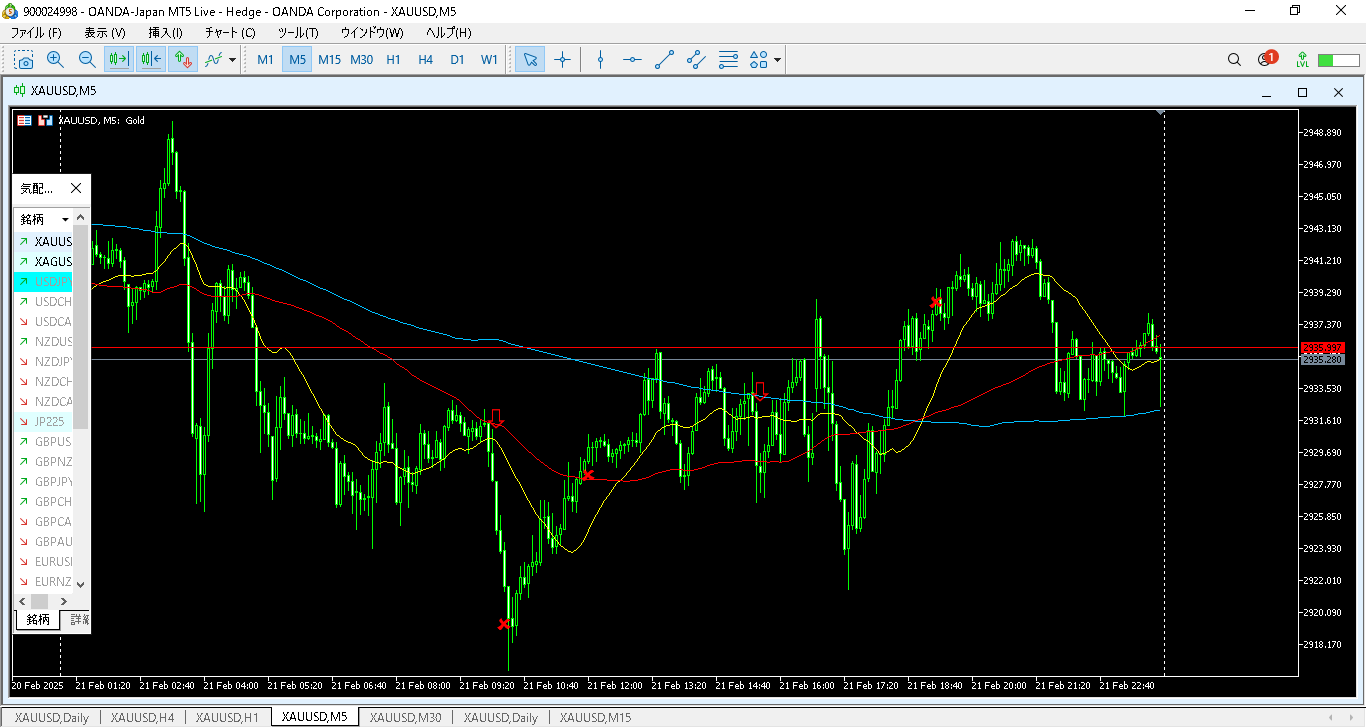Open the ツール (T) menu
Viewport: 1366px width, 728px height.
tap(298, 33)
